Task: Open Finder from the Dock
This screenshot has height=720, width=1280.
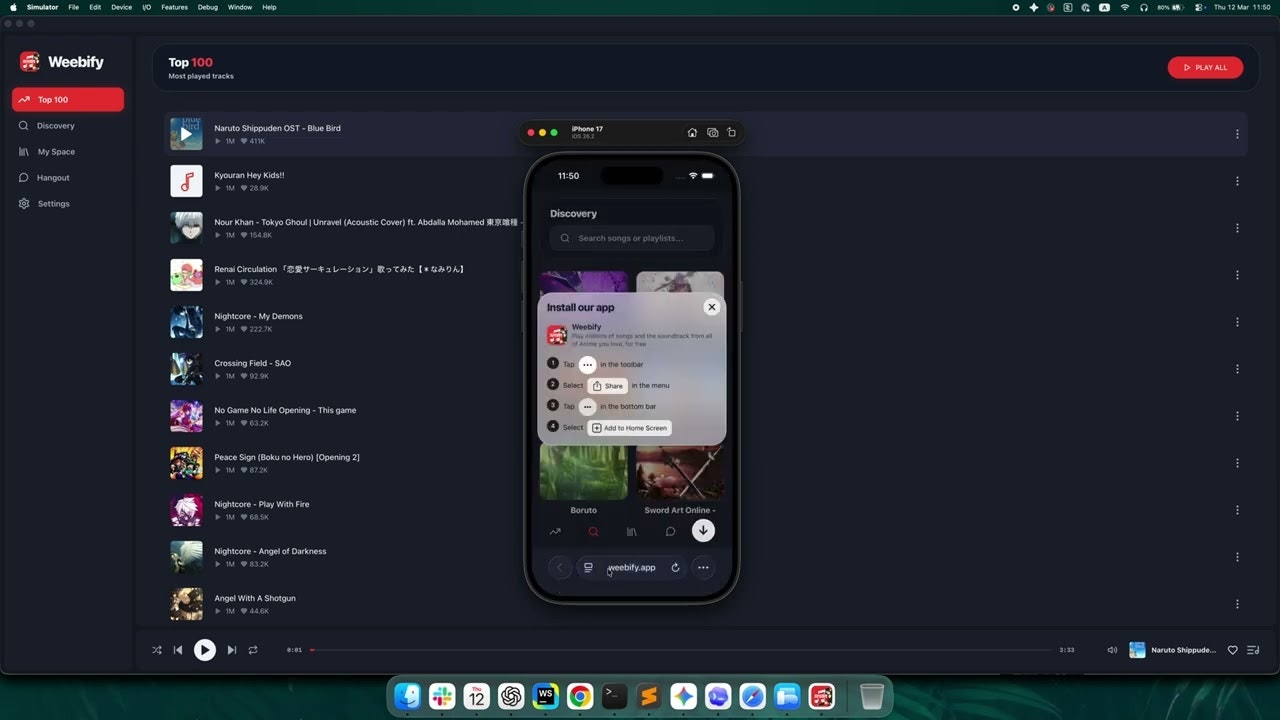Action: point(407,696)
